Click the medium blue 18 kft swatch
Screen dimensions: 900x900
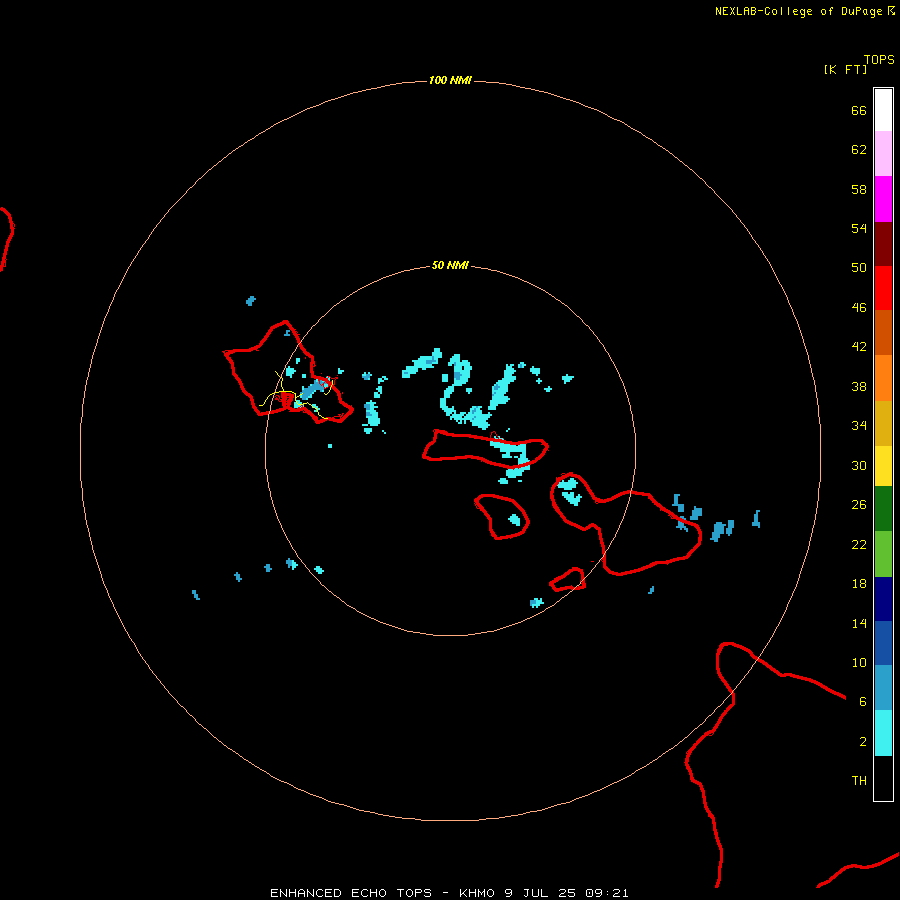point(883,643)
